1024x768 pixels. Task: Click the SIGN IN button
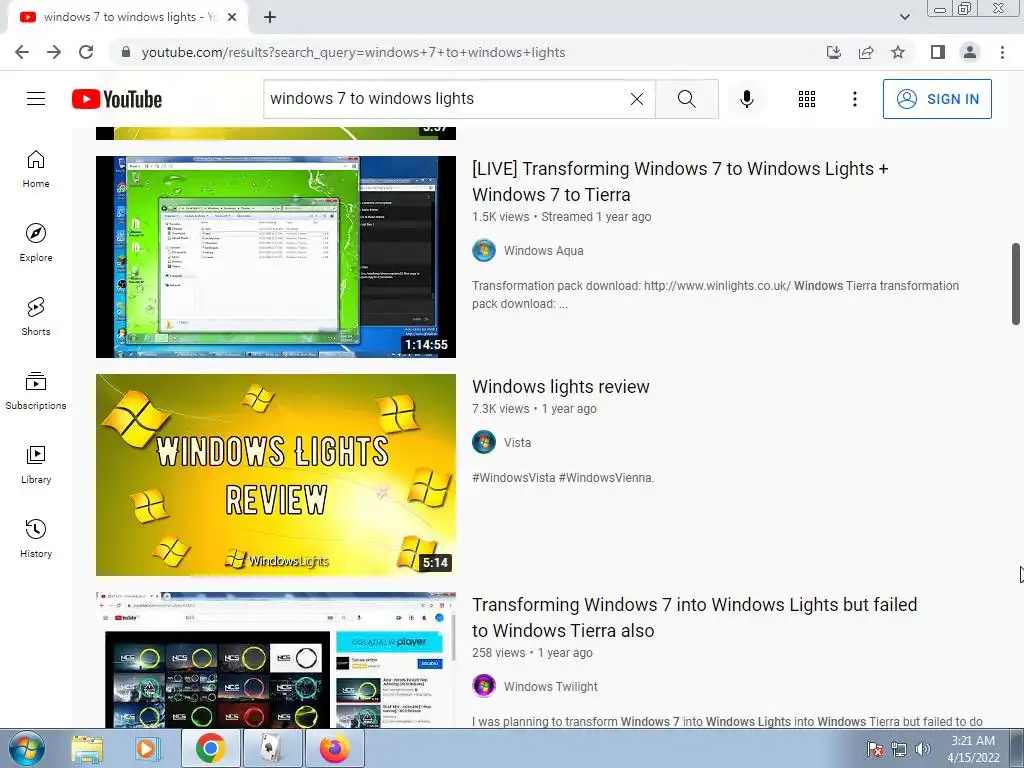coord(937,99)
